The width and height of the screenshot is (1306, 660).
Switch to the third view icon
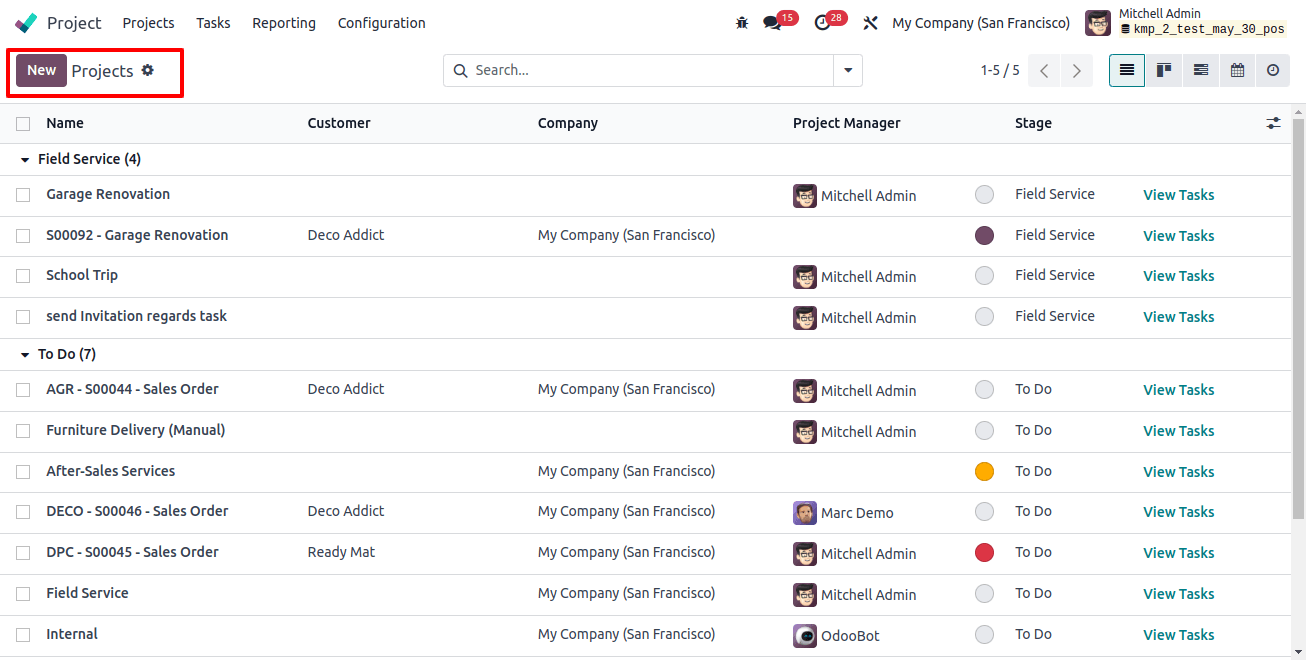[x=1201, y=70]
